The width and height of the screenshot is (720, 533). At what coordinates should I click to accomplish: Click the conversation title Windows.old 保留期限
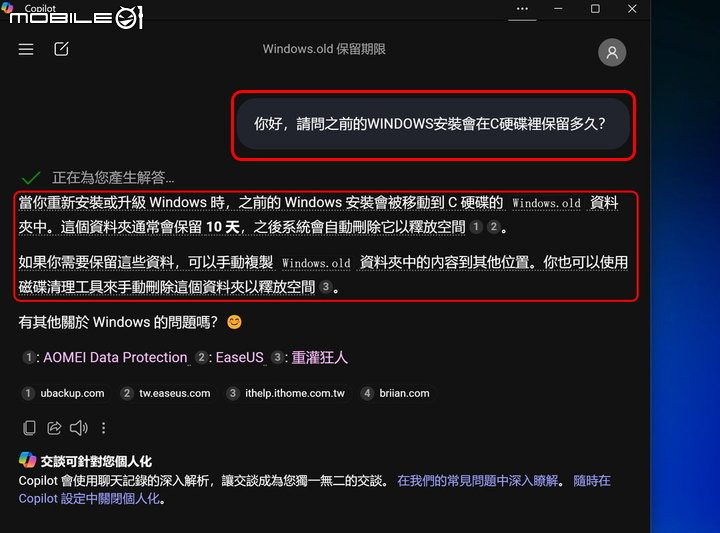[x=324, y=49]
